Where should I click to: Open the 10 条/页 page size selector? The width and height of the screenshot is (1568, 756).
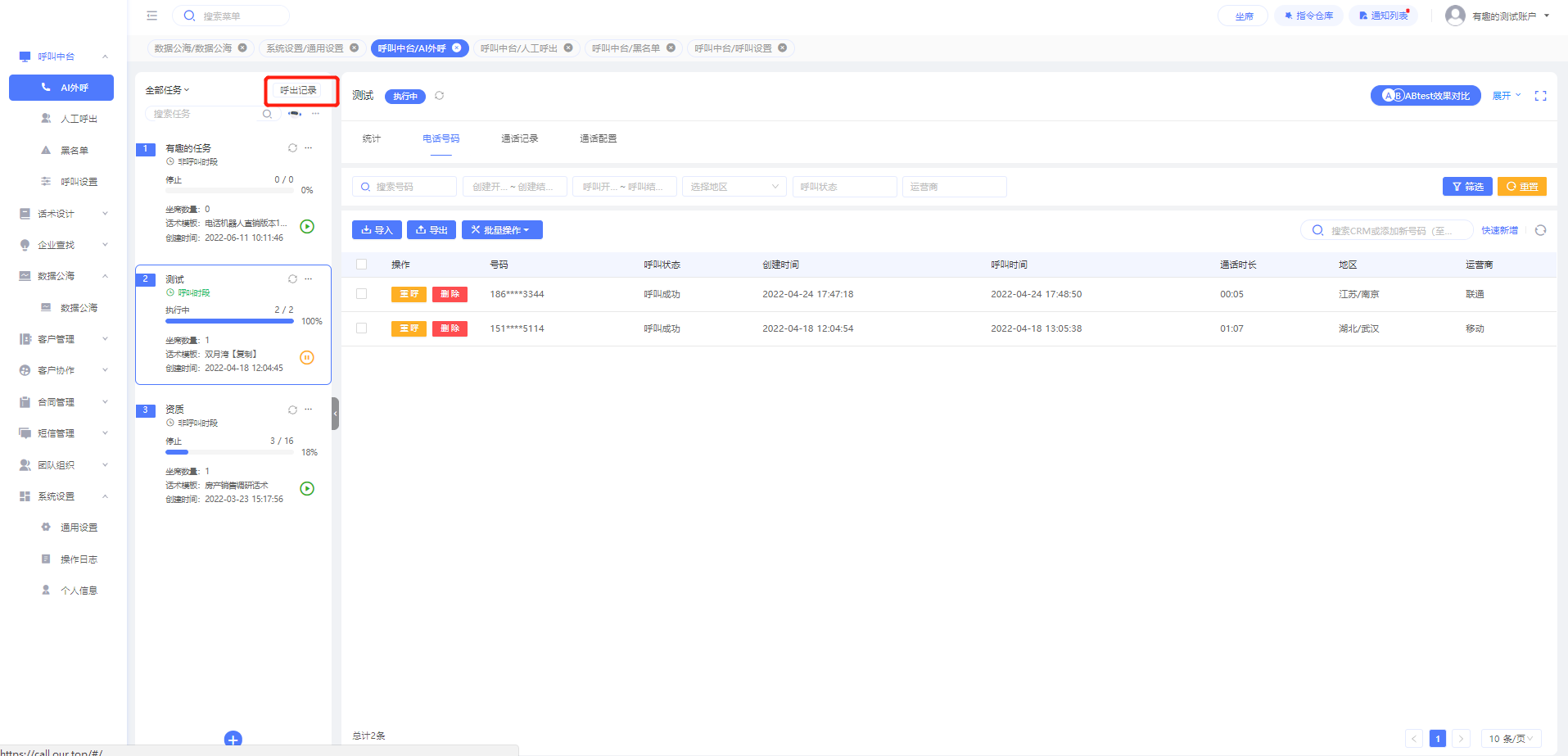pos(1512,739)
